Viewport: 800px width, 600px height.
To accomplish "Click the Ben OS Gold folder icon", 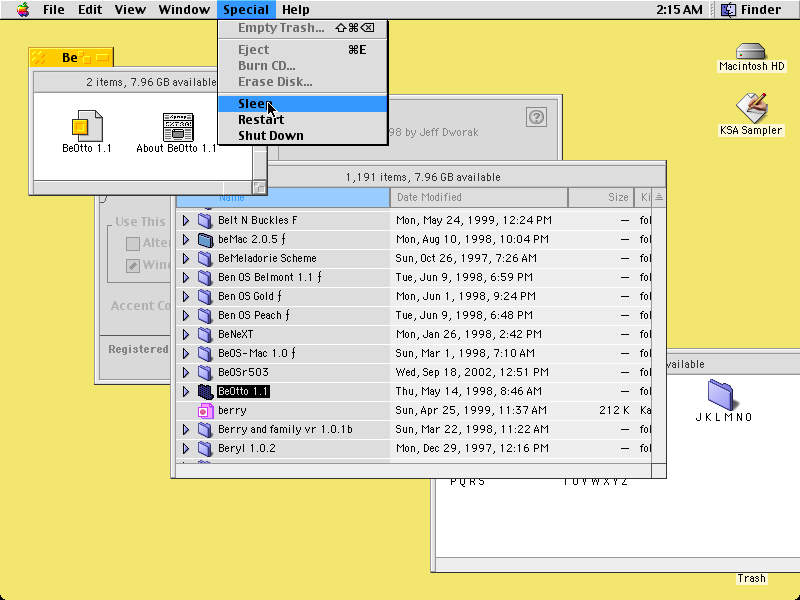I will coord(205,296).
